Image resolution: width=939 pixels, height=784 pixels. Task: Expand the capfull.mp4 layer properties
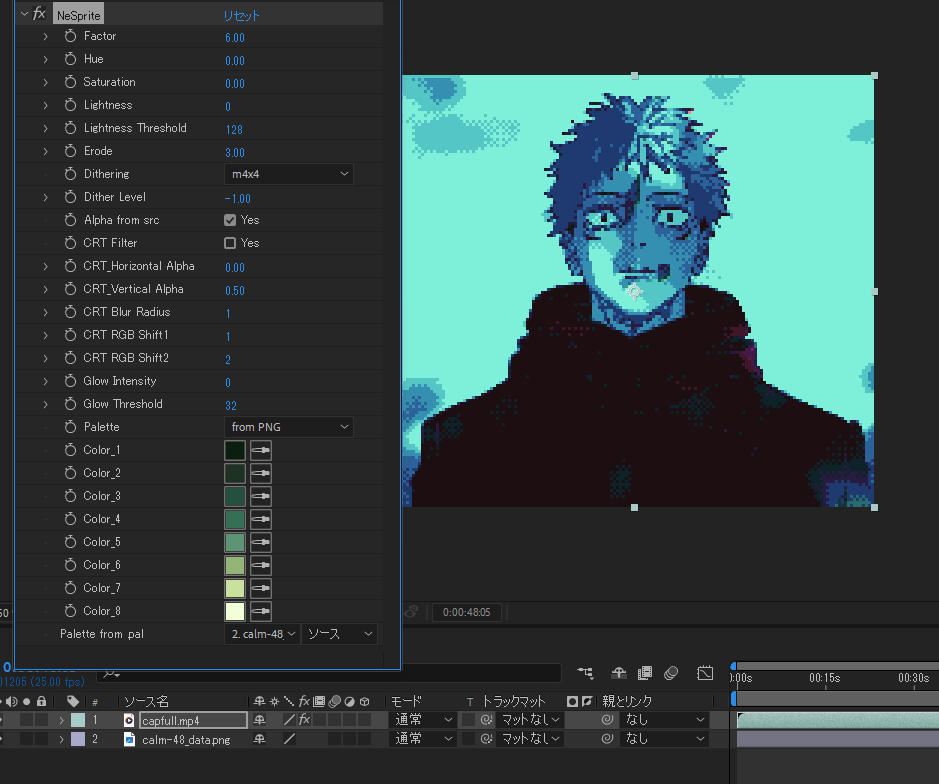point(61,720)
